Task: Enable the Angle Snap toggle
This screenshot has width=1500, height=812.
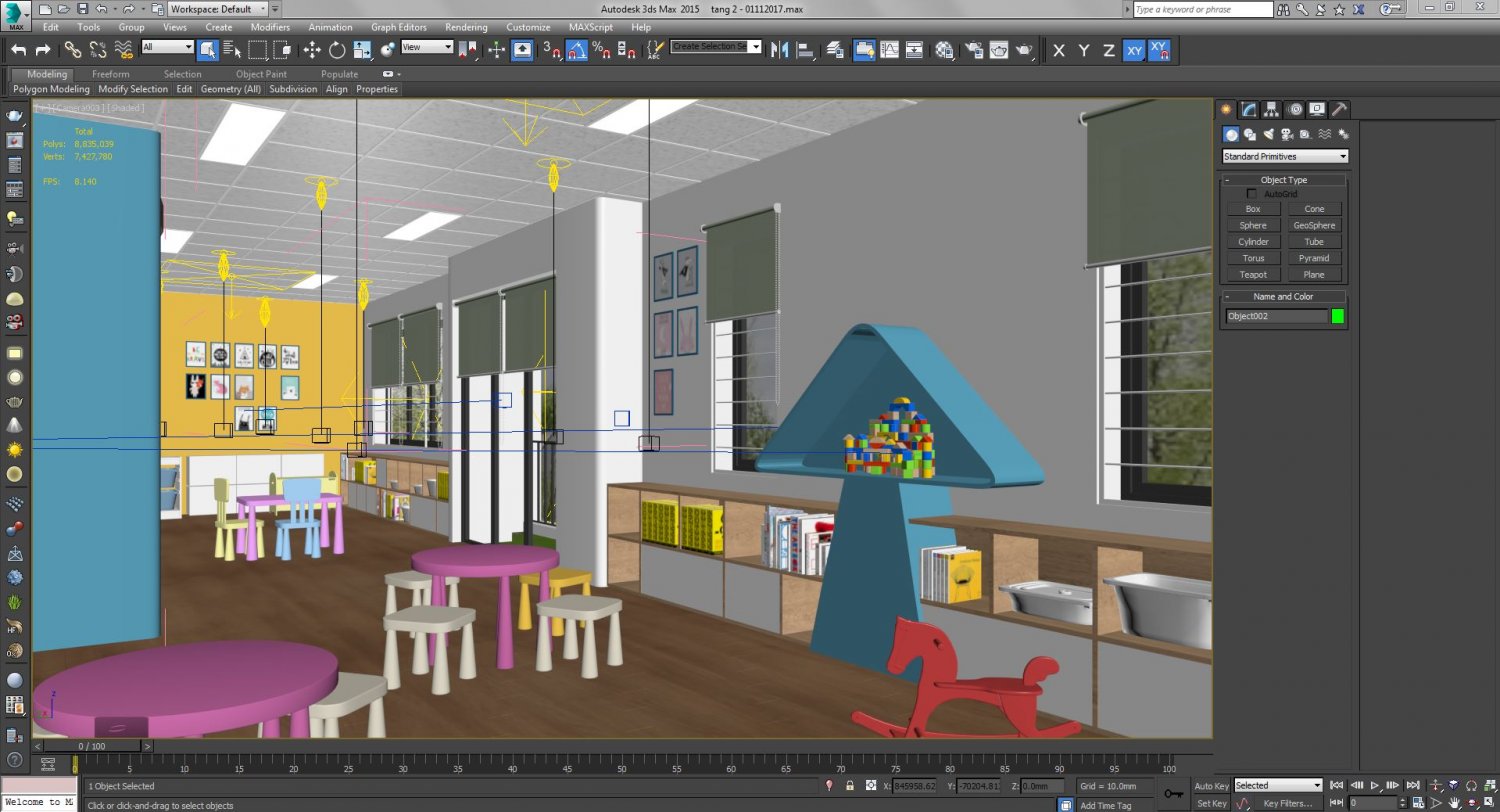Action: [577, 50]
